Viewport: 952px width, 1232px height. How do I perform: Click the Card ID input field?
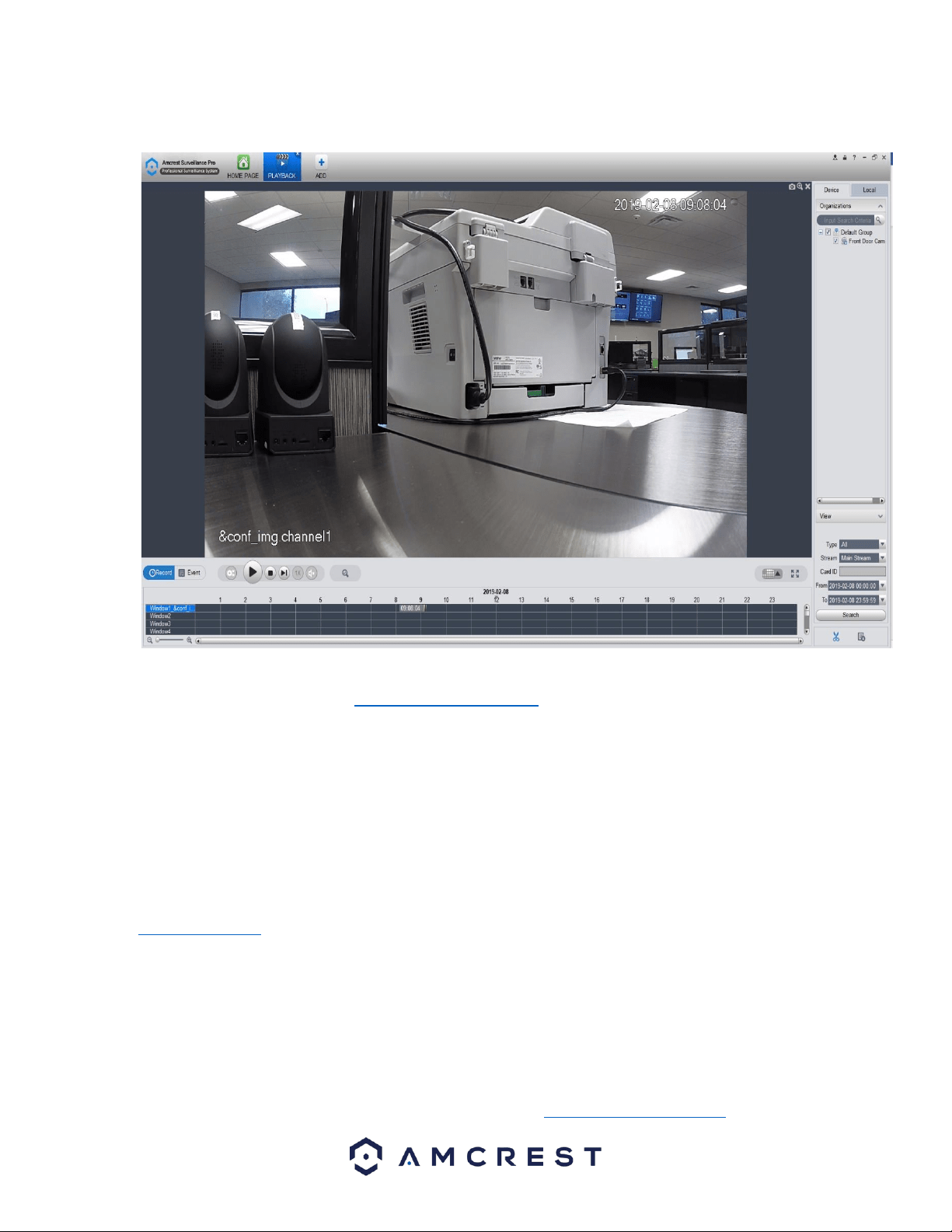(862, 571)
